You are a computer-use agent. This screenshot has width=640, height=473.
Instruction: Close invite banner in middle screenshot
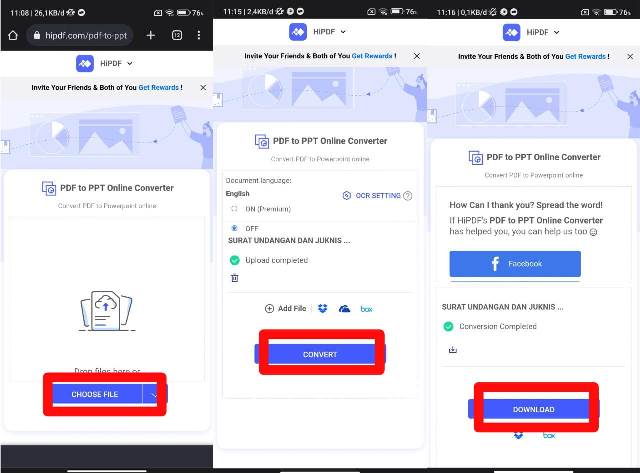417,56
